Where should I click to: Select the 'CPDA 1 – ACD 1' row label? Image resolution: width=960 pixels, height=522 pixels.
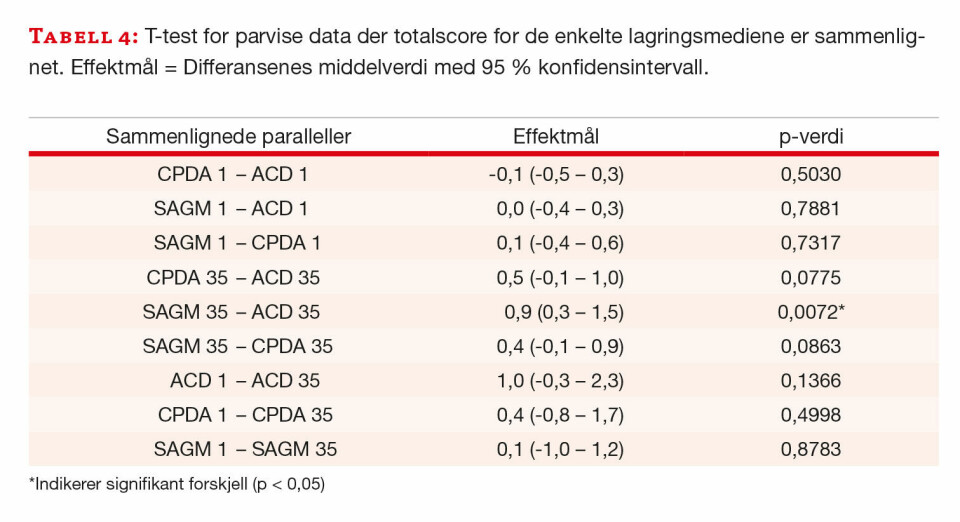click(232, 174)
